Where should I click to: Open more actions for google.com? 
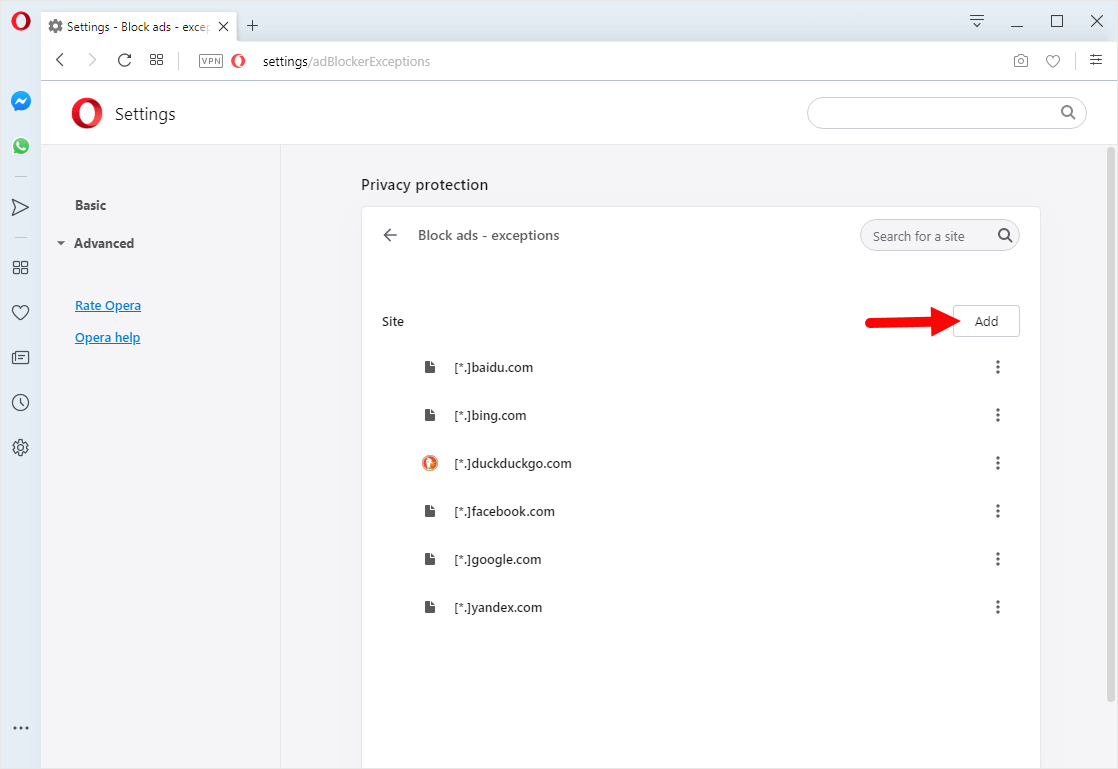tap(998, 559)
